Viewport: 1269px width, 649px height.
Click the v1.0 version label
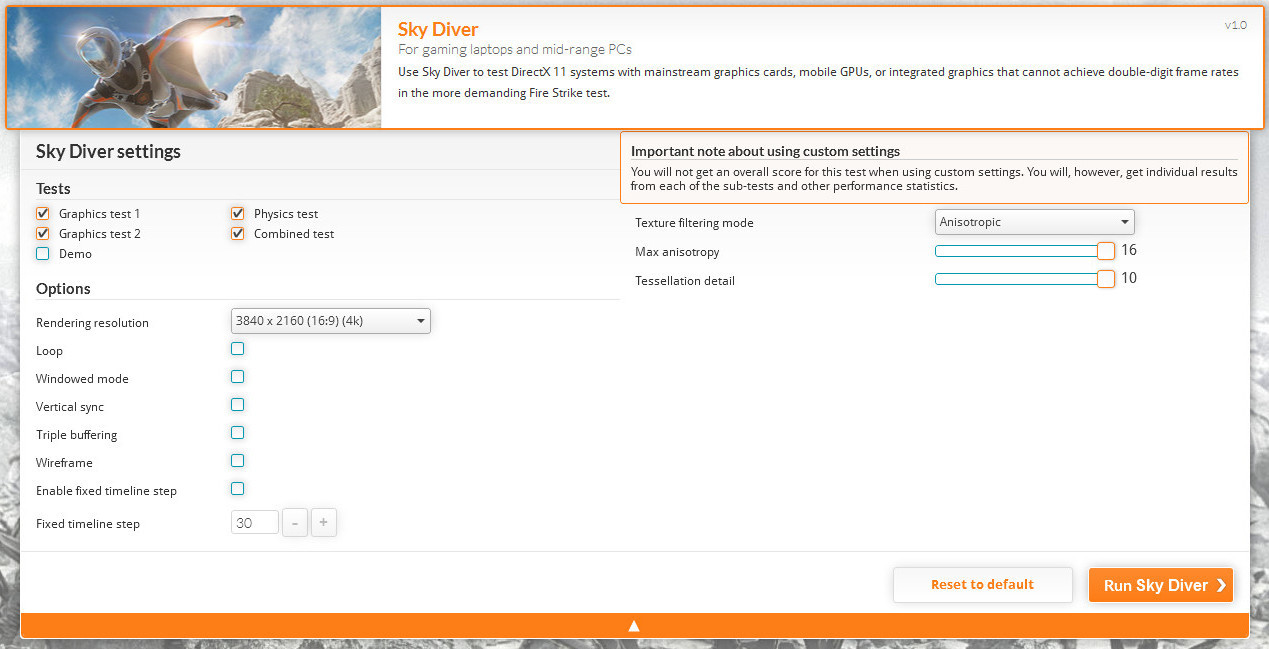point(1236,25)
